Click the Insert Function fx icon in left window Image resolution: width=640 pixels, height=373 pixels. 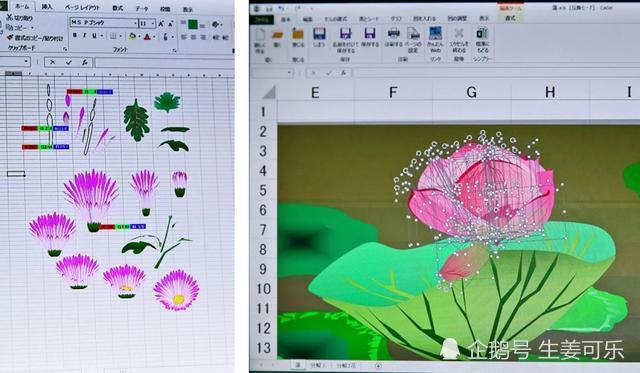(84, 62)
